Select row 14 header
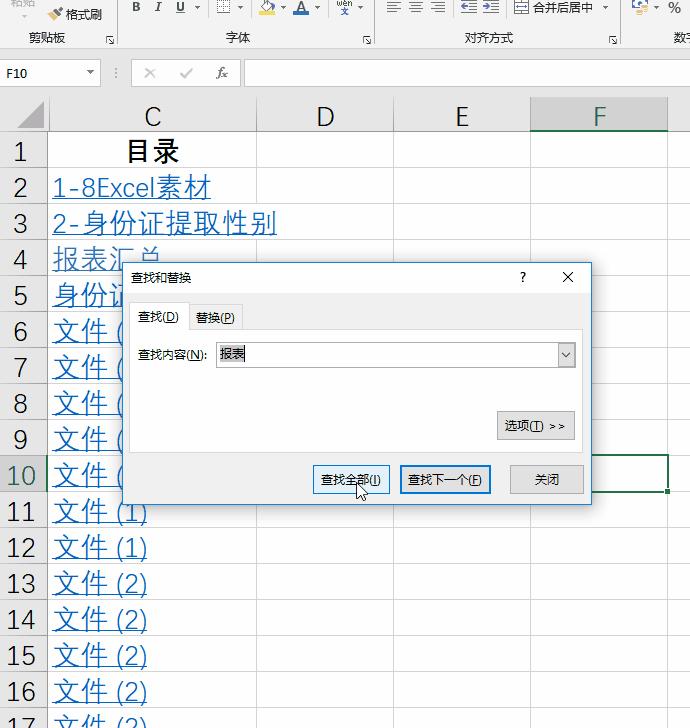The height and width of the screenshot is (728, 690). pos(23,618)
